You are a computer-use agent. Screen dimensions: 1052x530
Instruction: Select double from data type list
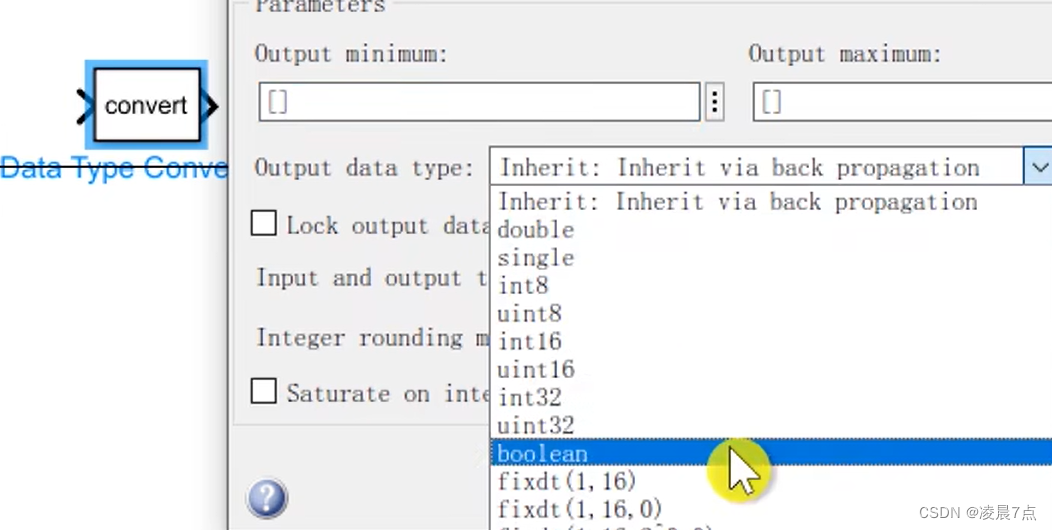(771, 229)
